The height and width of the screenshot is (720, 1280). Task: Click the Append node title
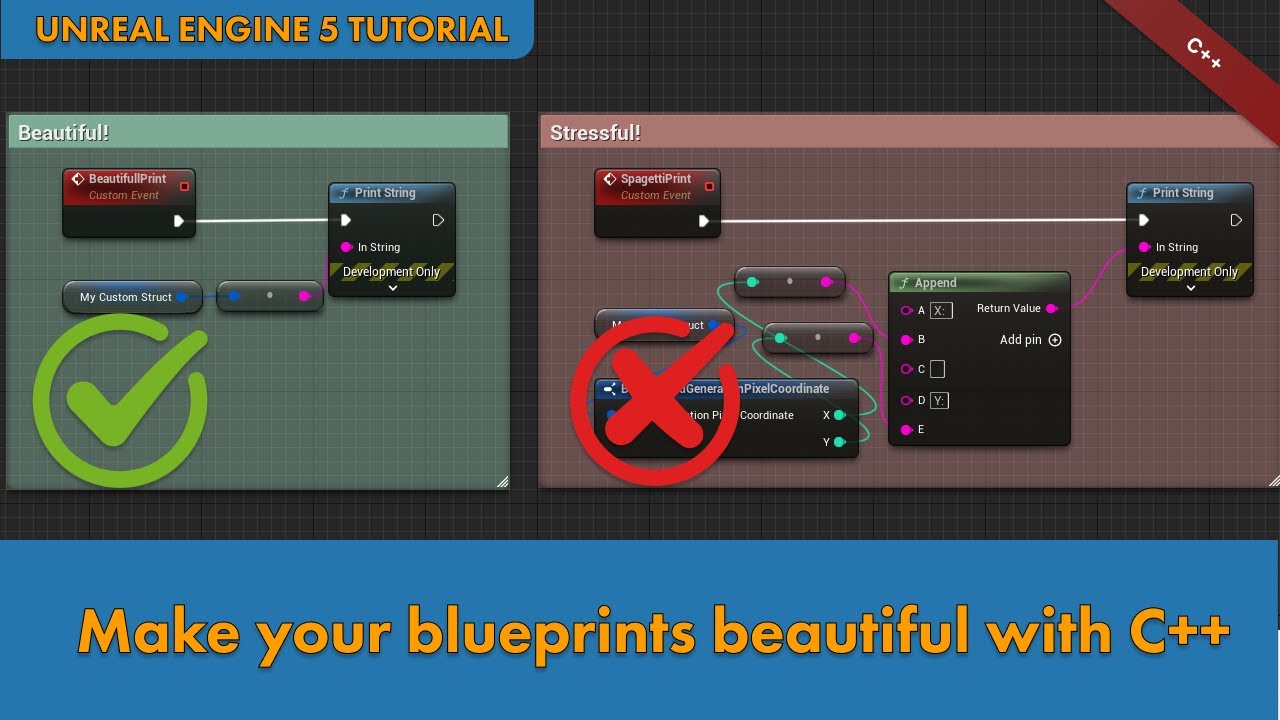pyautogui.click(x=936, y=283)
